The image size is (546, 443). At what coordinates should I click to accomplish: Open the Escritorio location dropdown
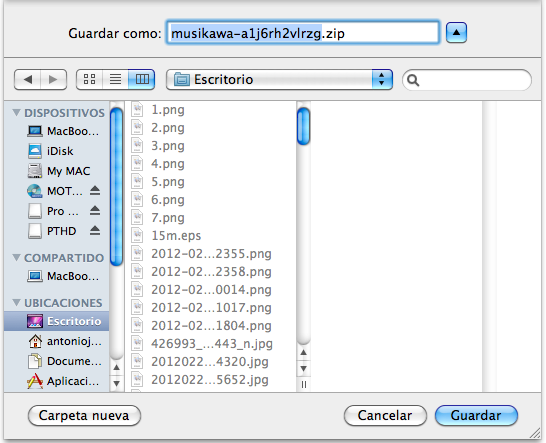pyautogui.click(x=279, y=79)
